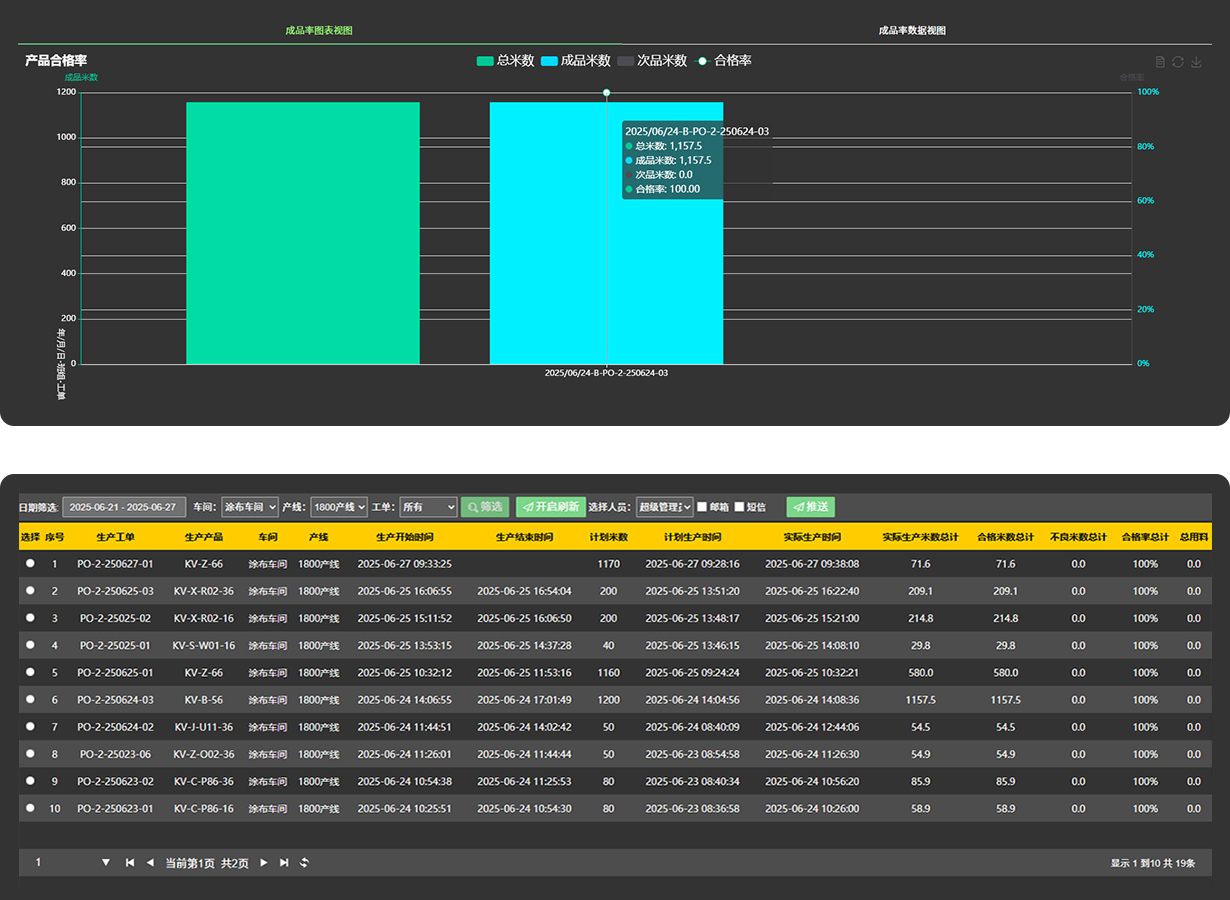Download chart as image icon
Viewport: 1230px width, 900px height.
[1196, 62]
